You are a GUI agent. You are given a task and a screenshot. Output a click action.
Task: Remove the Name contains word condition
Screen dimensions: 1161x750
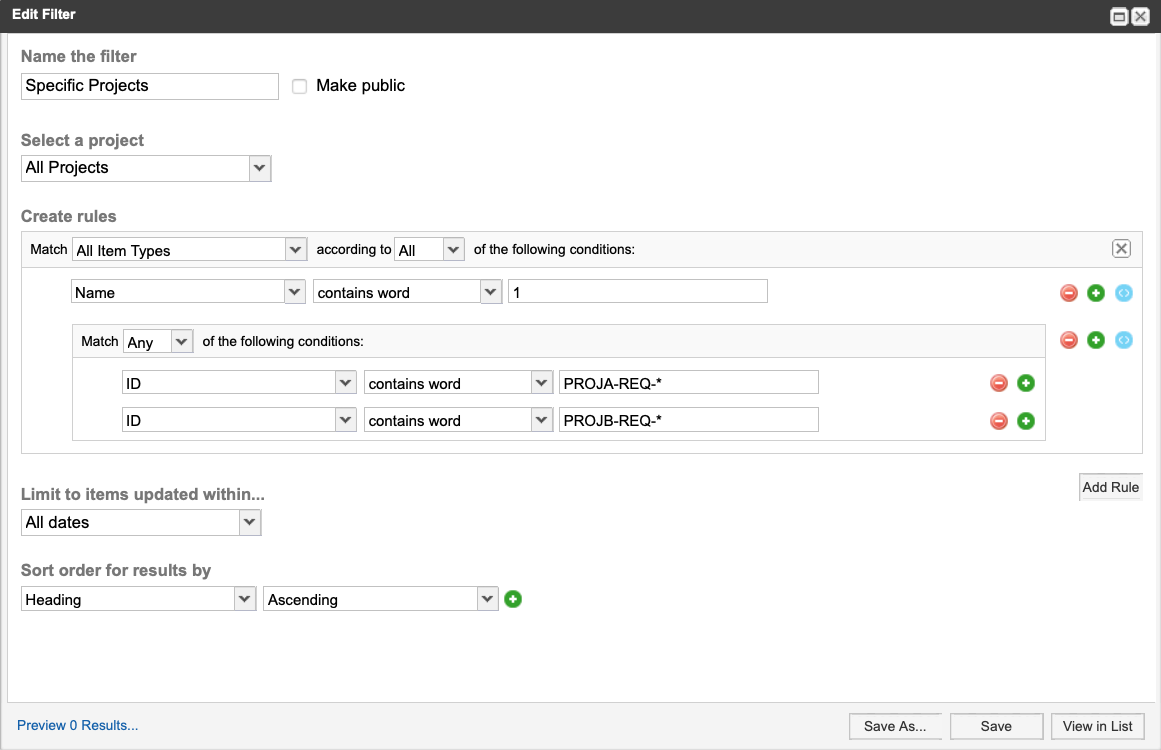pyautogui.click(x=1068, y=293)
